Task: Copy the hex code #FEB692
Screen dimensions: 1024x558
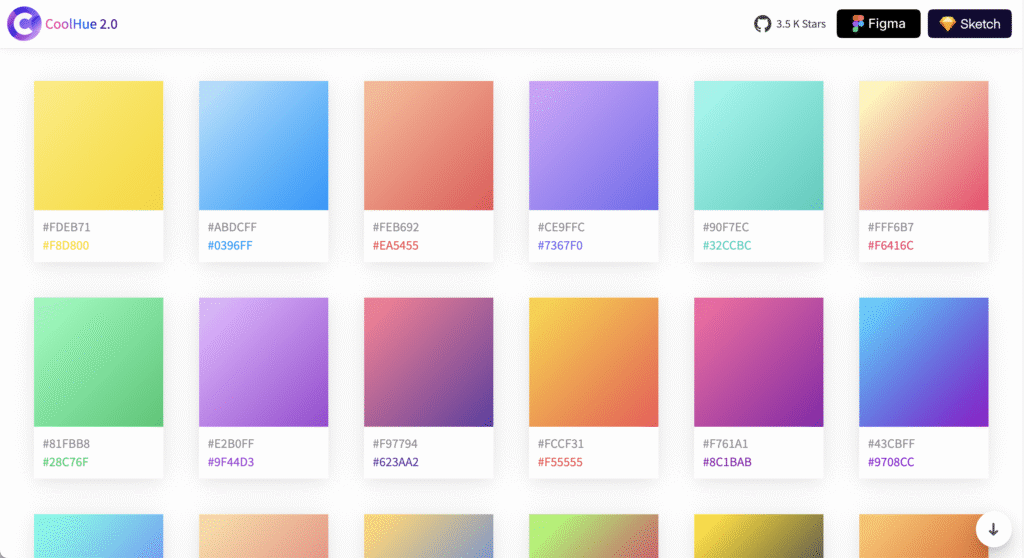Action: (396, 227)
